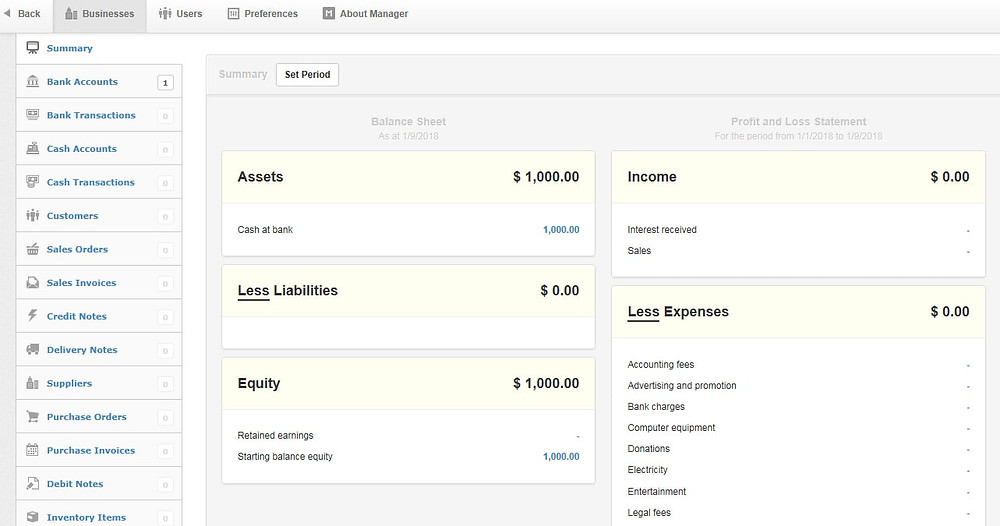Click the Bank Accounts count badge
The image size is (1000, 526).
pos(165,82)
